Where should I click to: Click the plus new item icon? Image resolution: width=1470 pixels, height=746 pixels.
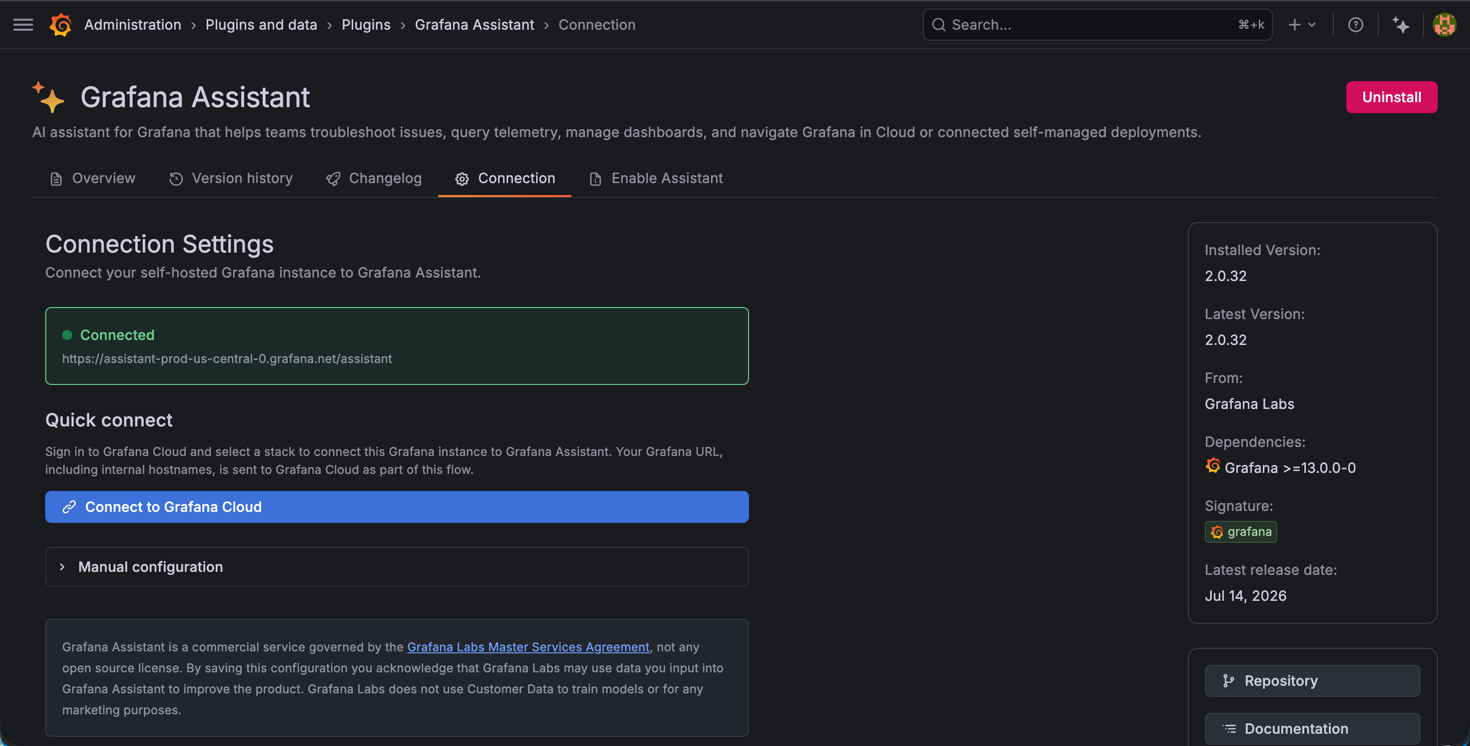click(1295, 25)
